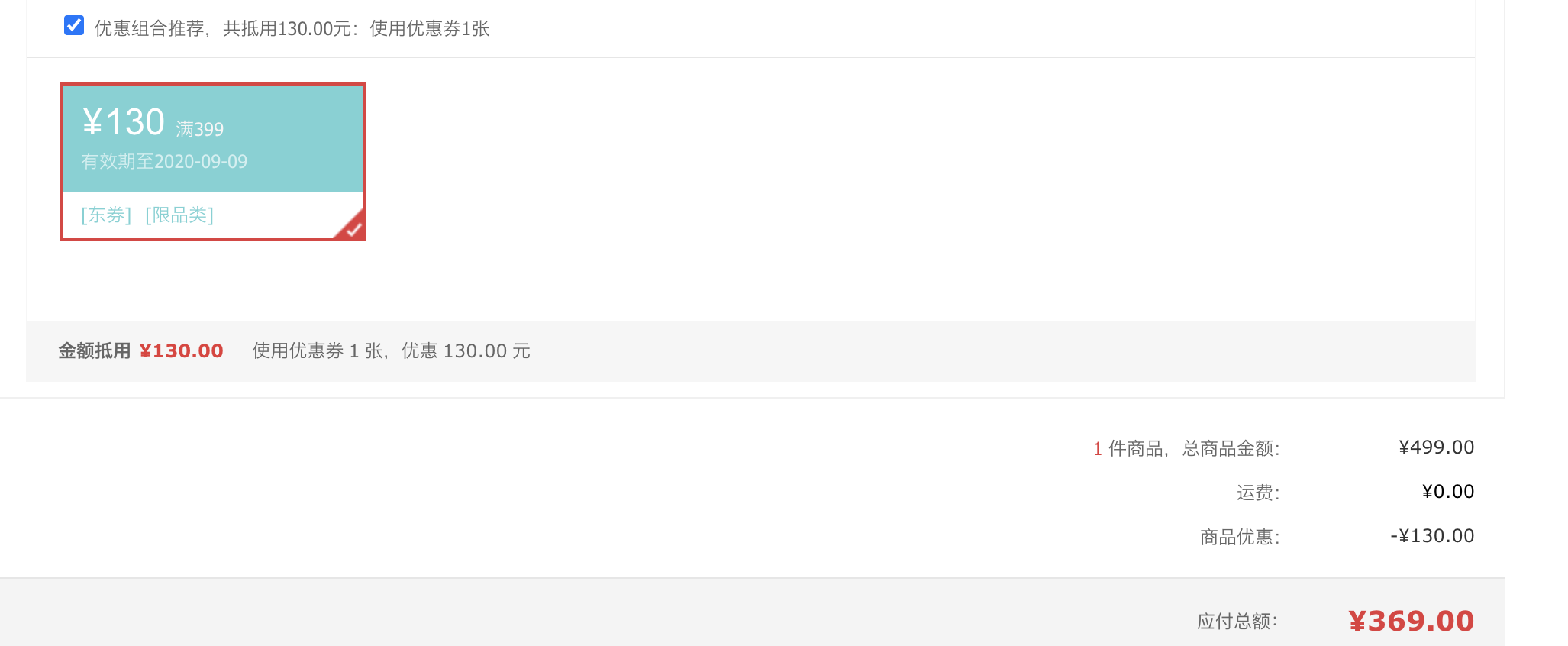The width and height of the screenshot is (1568, 646).
Task: Click the [限品类] coupon tag
Action: (x=179, y=215)
